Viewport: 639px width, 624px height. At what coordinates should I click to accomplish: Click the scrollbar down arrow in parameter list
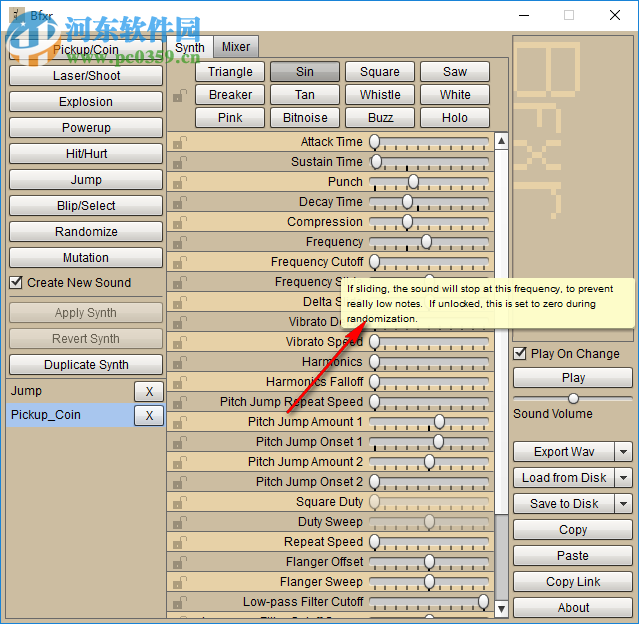tap(501, 609)
